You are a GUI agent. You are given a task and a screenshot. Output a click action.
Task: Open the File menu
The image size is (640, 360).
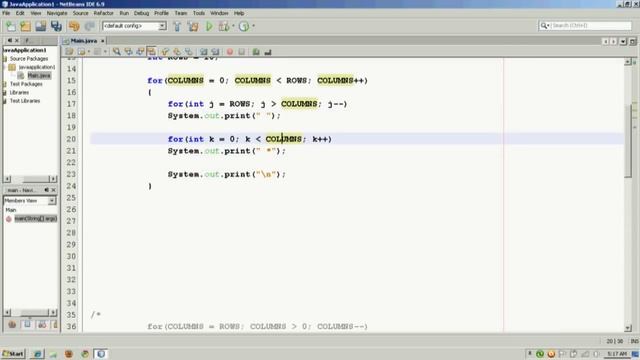click(6, 13)
